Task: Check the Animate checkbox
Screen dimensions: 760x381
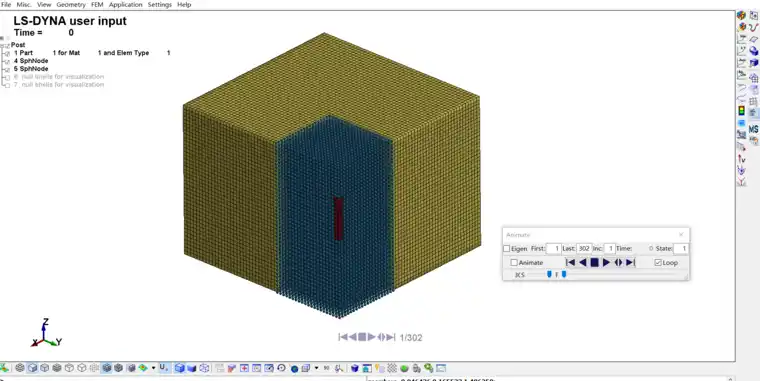Action: 514,263
